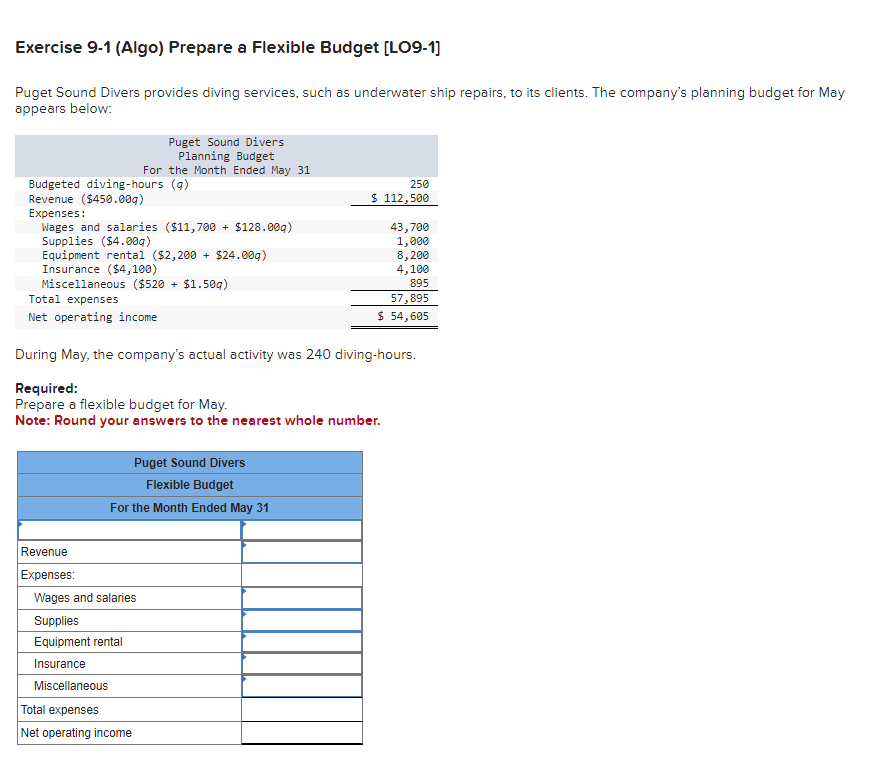
Task: Click the red rounding note text
Action: coord(198,421)
